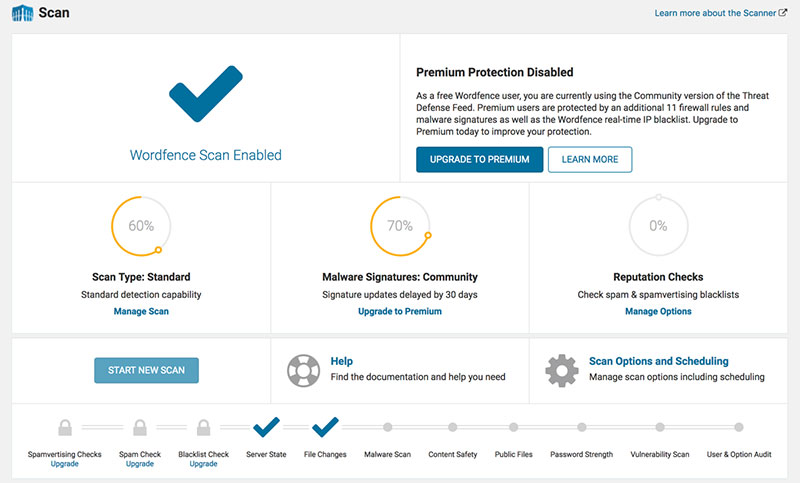This screenshot has height=483, width=800.
Task: Click the Malware Scan stage dot
Action: (x=388, y=428)
